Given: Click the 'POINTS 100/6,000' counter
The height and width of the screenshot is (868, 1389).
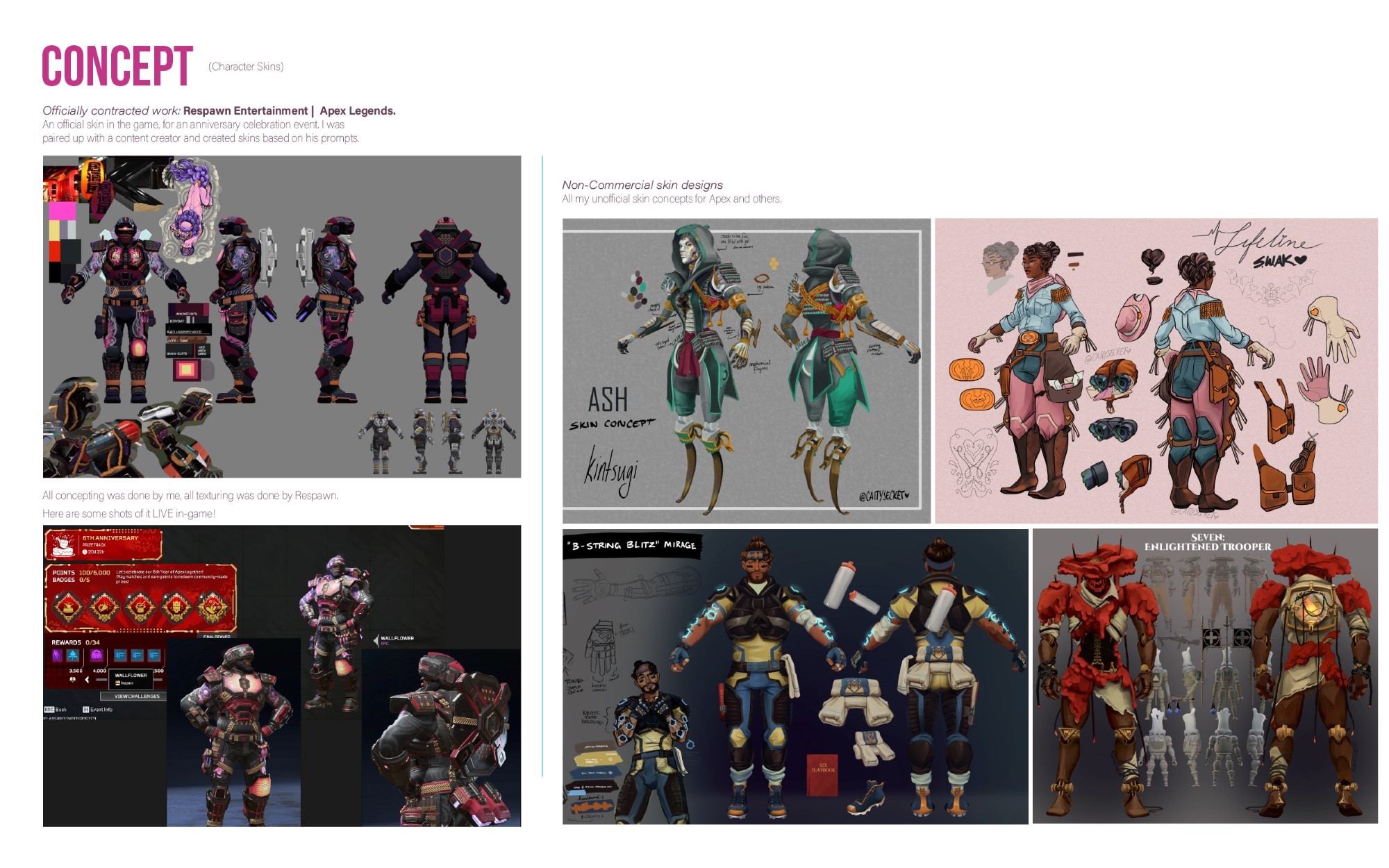Looking at the screenshot, I should click(x=81, y=573).
